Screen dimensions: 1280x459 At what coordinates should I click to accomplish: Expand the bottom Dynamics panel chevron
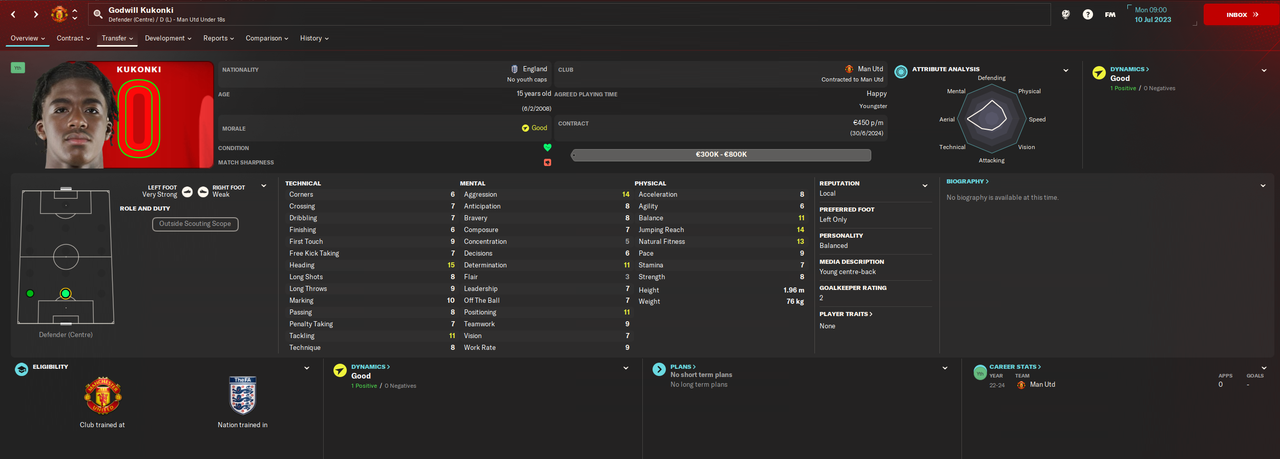pyautogui.click(x=626, y=368)
